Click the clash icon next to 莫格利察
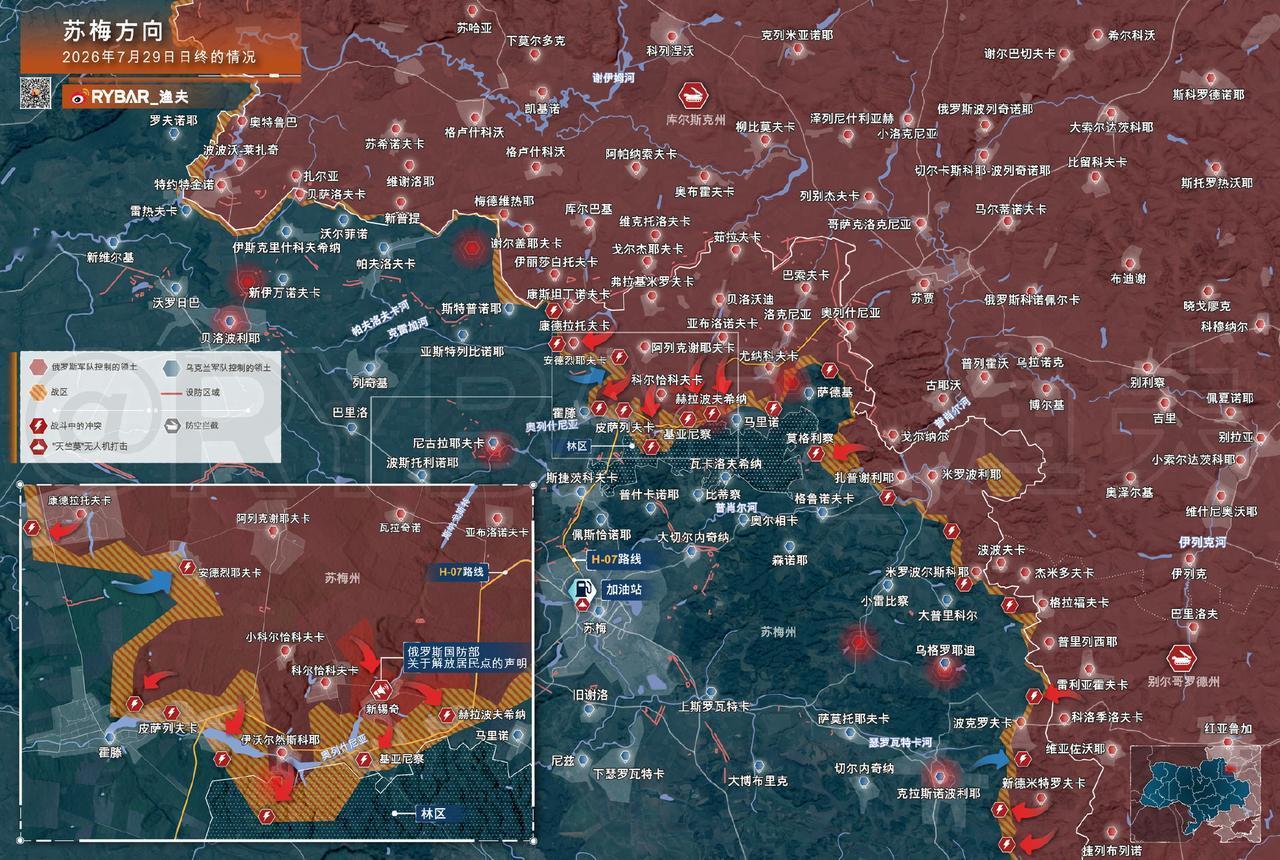The image size is (1280, 860). pyautogui.click(x=816, y=454)
